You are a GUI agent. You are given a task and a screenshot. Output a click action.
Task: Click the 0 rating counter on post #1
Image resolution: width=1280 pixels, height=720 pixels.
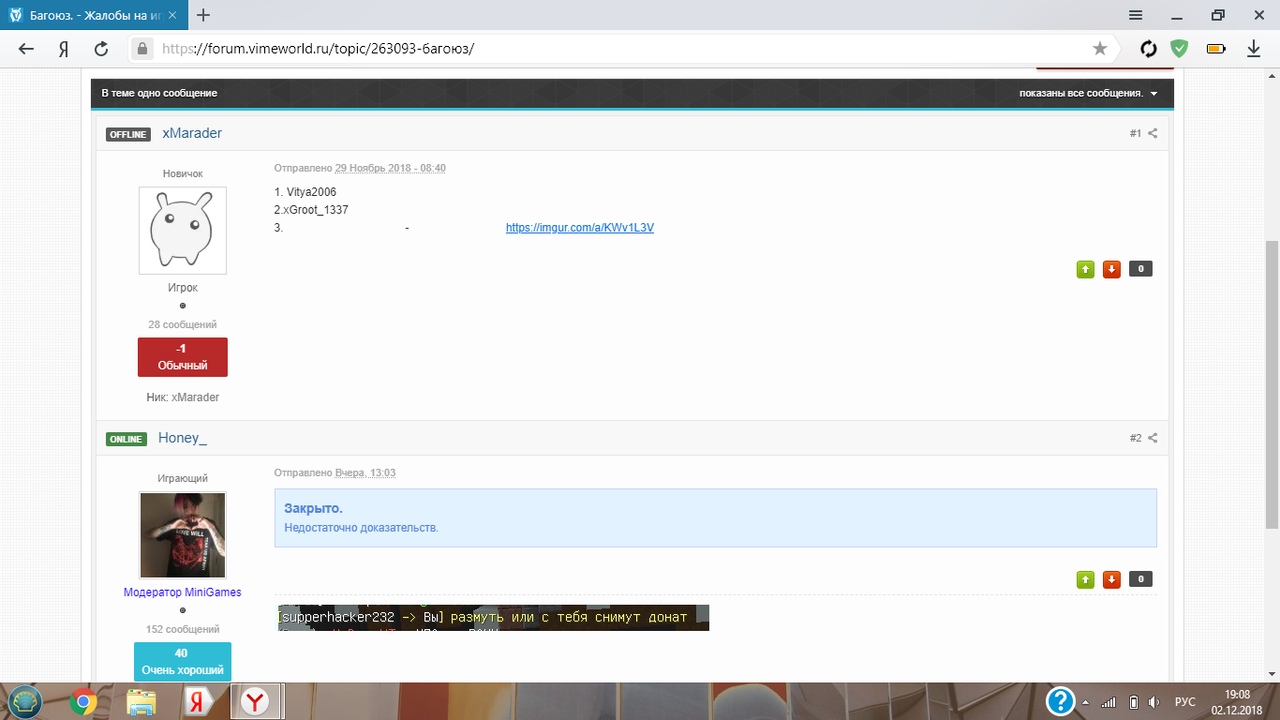click(1140, 269)
